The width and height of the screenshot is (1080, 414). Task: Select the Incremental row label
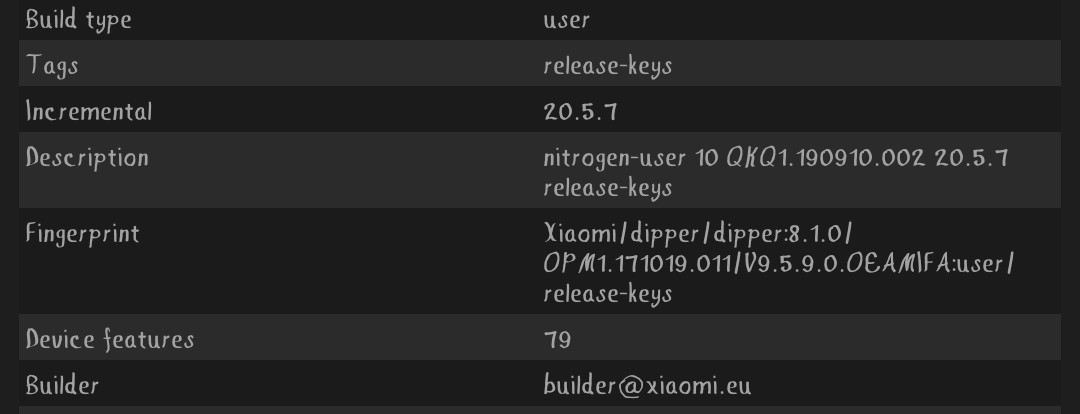pos(88,111)
